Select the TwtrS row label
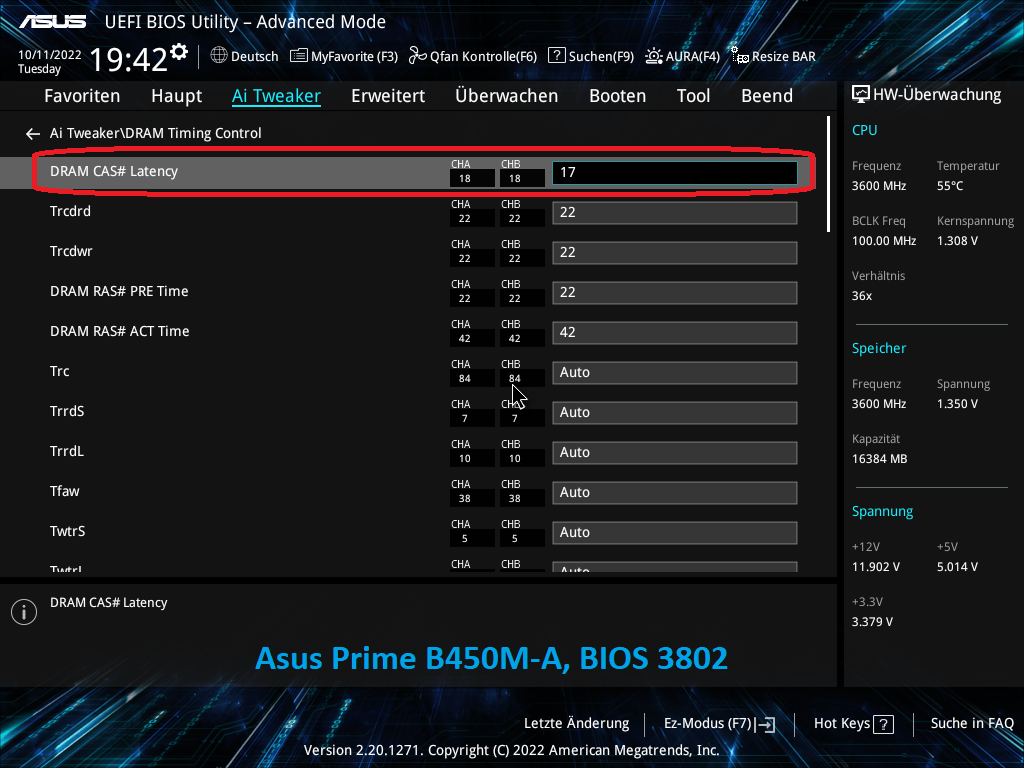Screen dimensions: 1024x768 point(67,532)
